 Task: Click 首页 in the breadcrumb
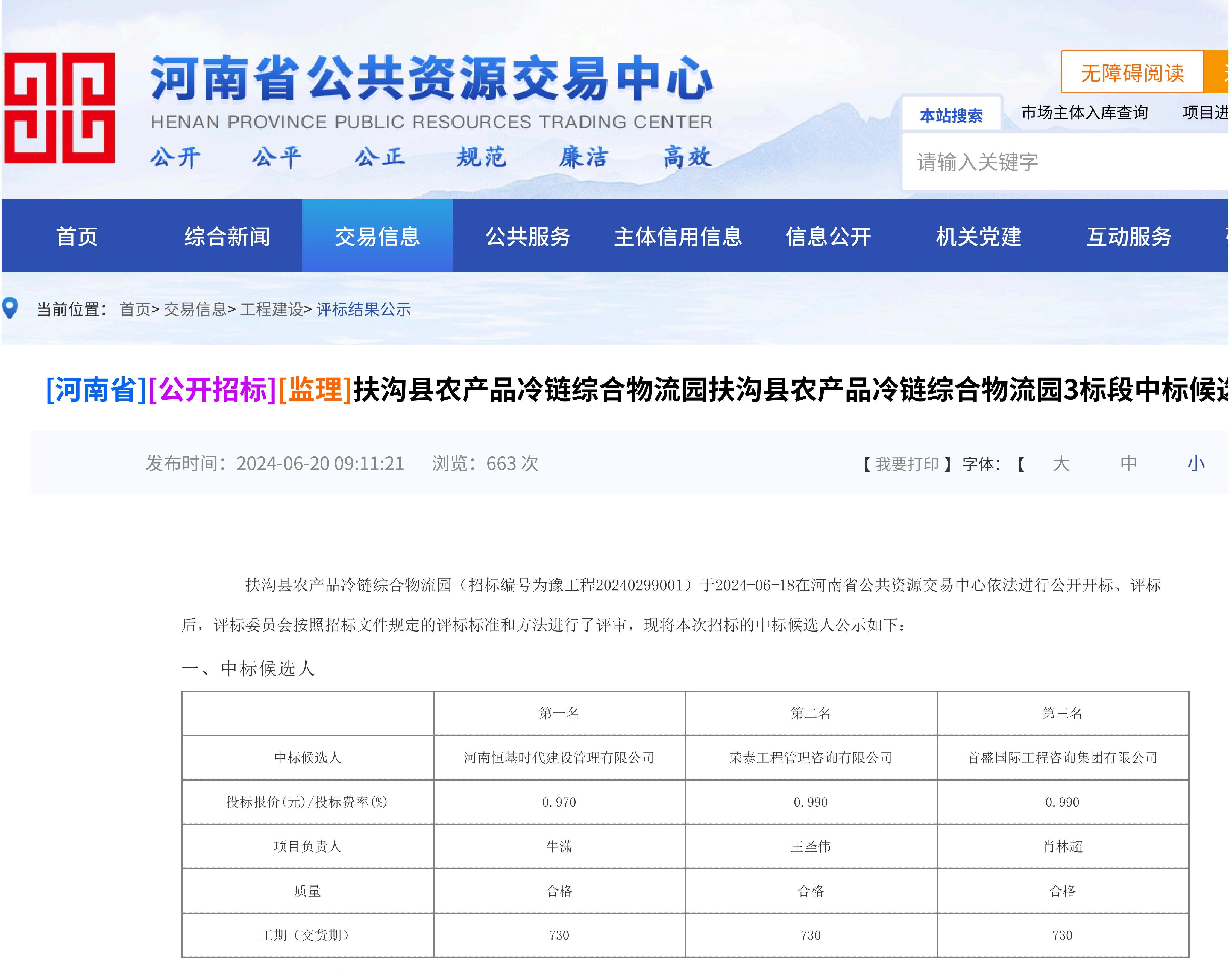pyautogui.click(x=135, y=309)
